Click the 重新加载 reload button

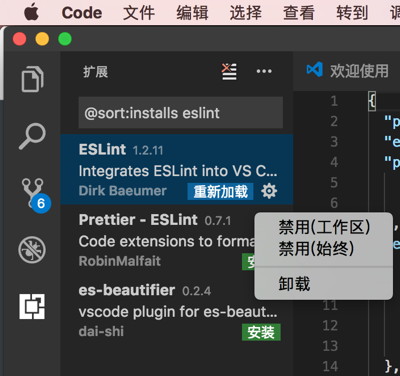[x=220, y=191]
